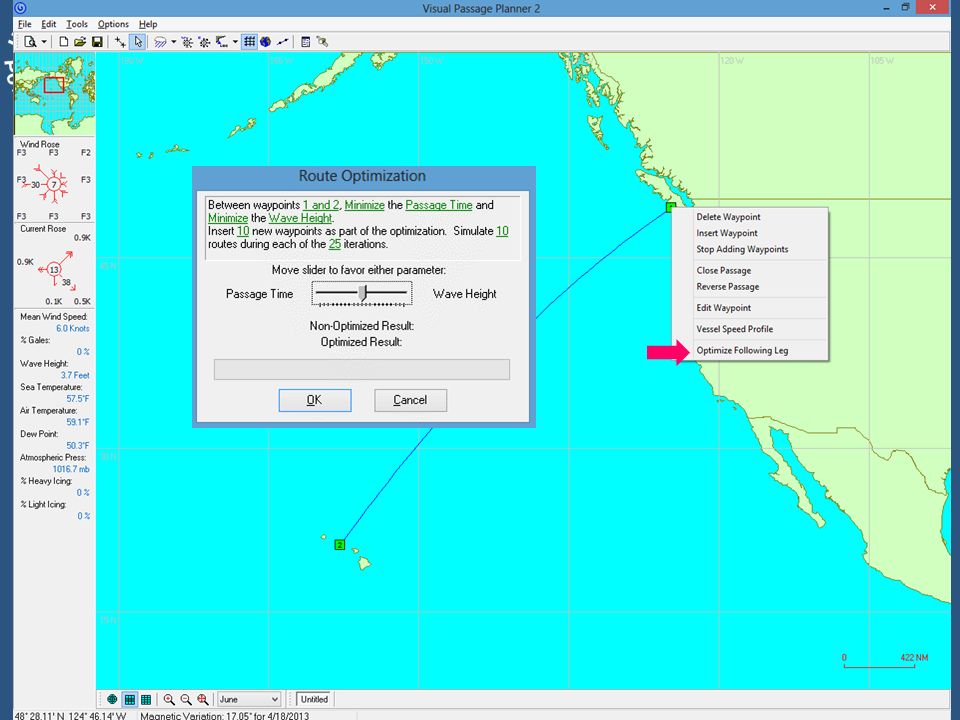Click the application icon in title bar
960x720 pixels.
(20, 8)
